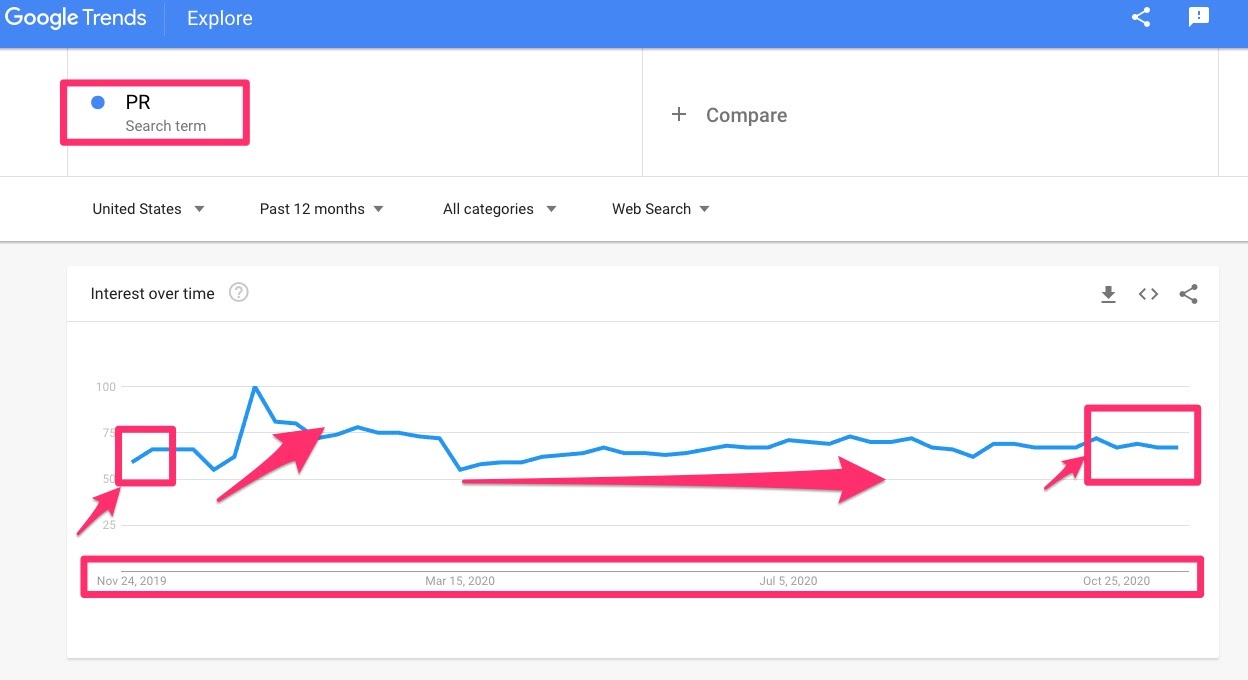Viewport: 1248px width, 680px height.
Task: Click the Compare button to add term
Action: [746, 115]
